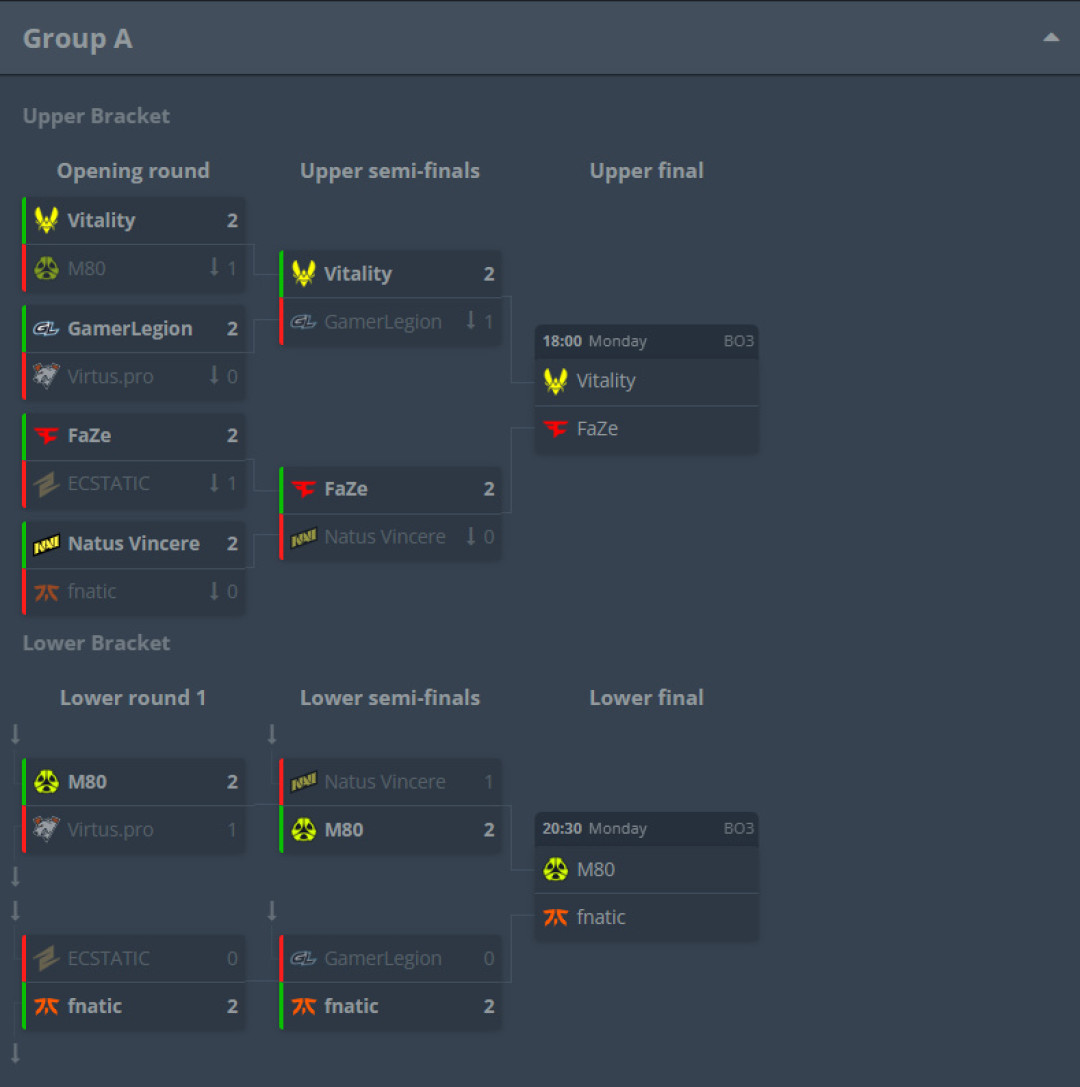Open FaZe name in Upper semi-finals
Image resolution: width=1080 pixels, height=1087 pixels.
tap(346, 489)
